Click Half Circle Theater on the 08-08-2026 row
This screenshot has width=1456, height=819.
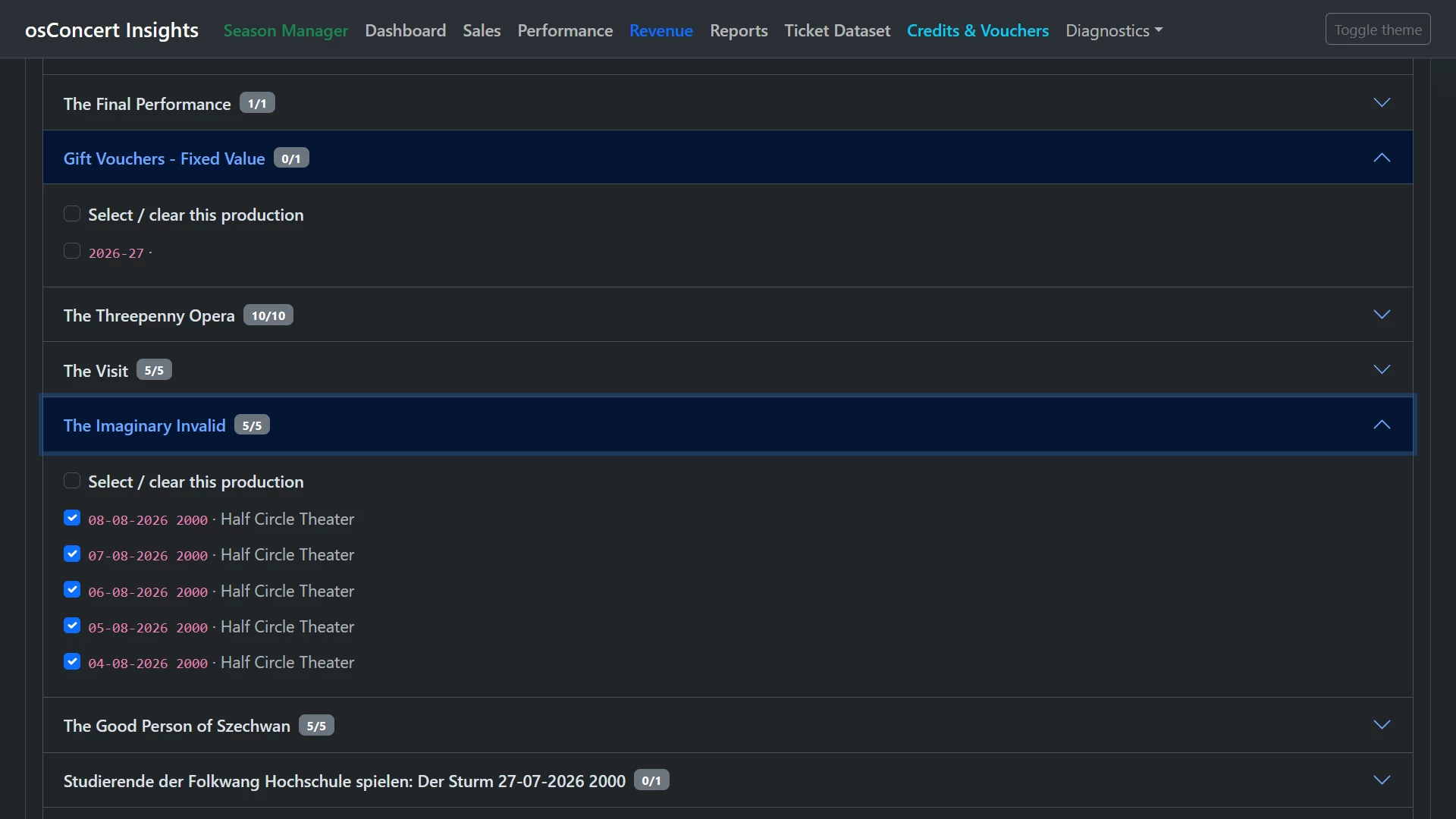coord(287,519)
